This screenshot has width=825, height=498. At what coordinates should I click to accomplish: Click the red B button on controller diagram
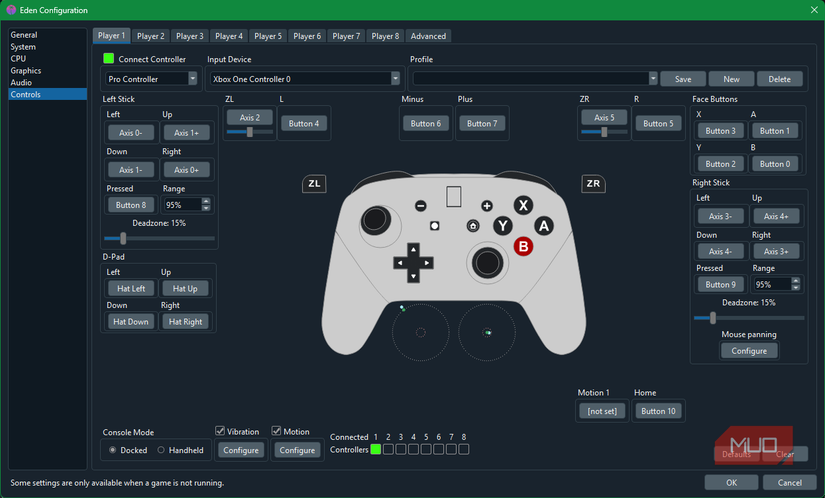[523, 246]
